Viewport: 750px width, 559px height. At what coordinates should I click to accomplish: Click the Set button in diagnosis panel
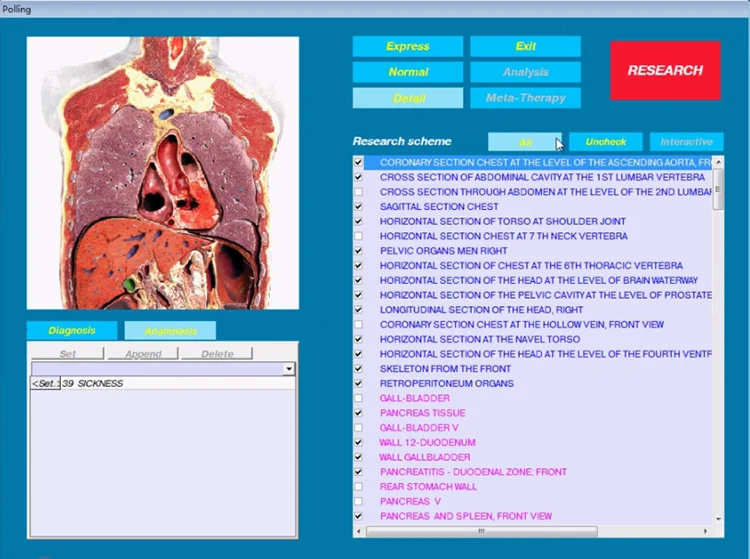[67, 353]
